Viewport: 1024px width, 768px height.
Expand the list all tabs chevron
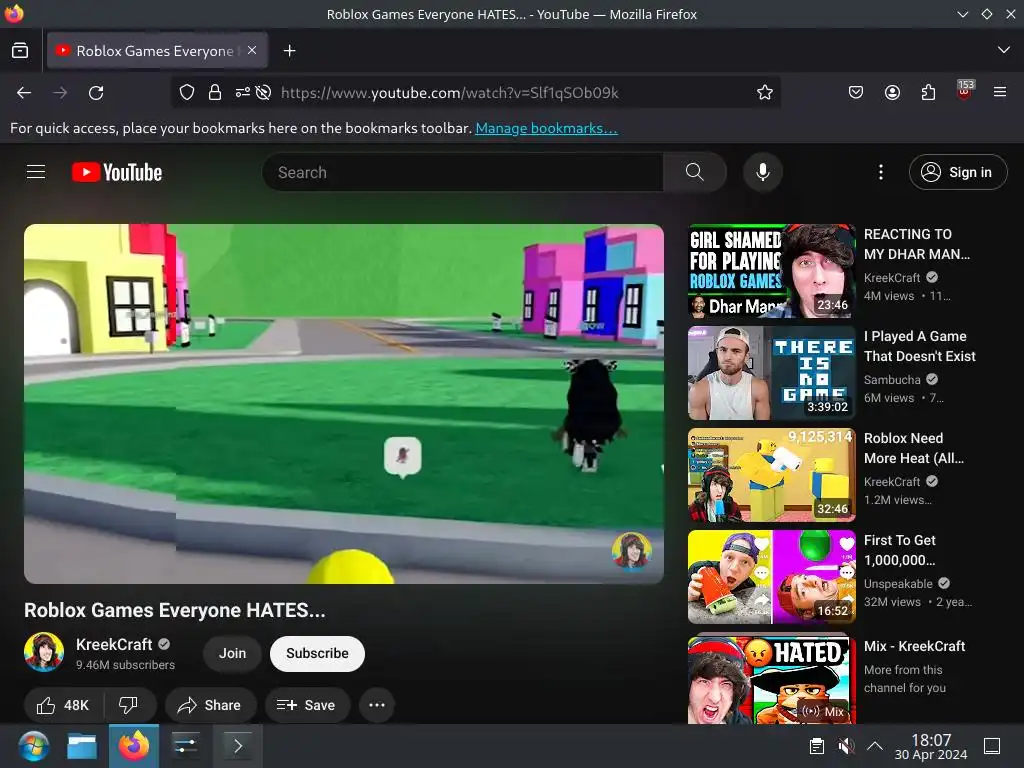coord(1004,50)
